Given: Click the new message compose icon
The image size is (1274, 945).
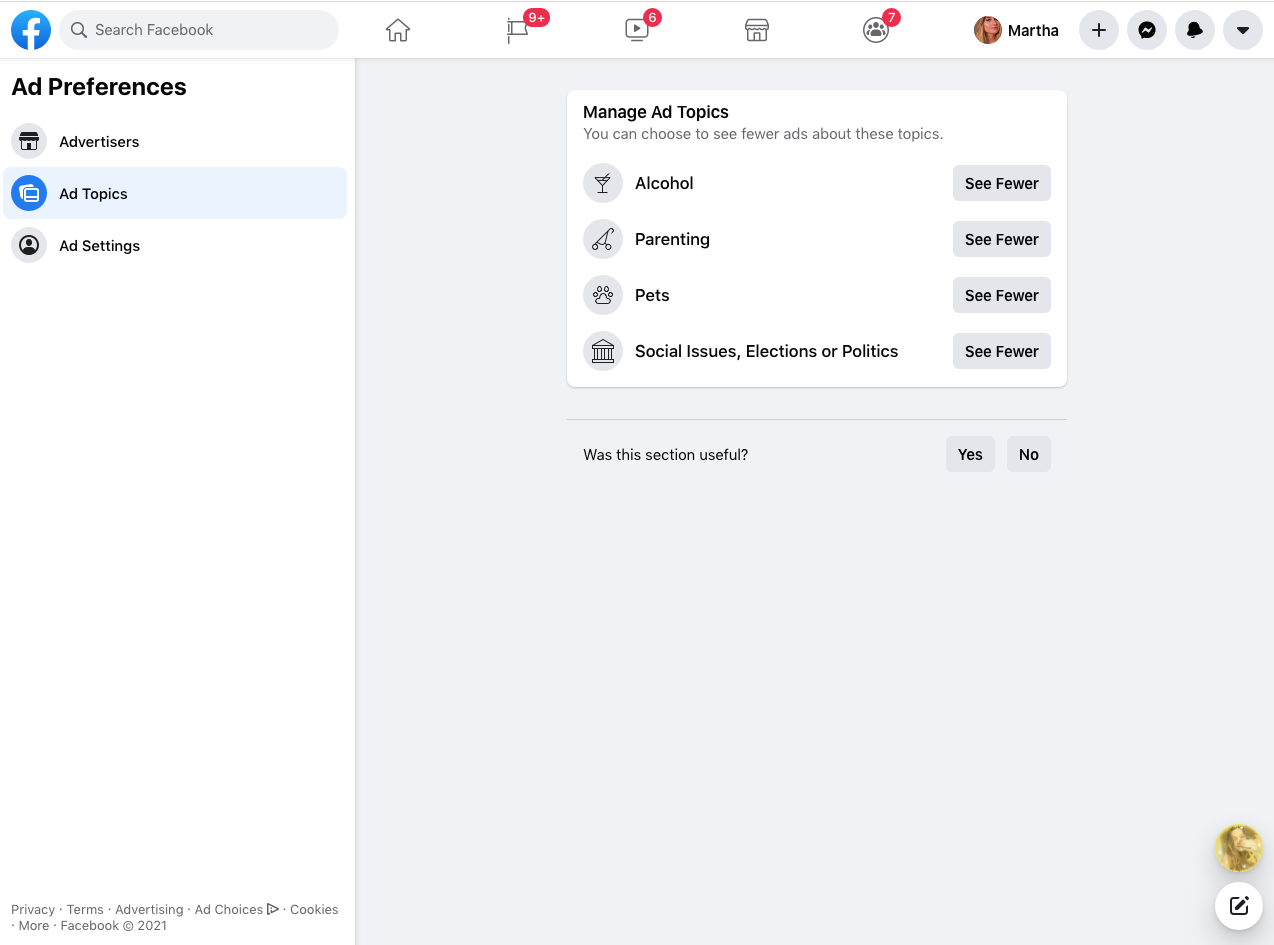Looking at the screenshot, I should (1239, 906).
